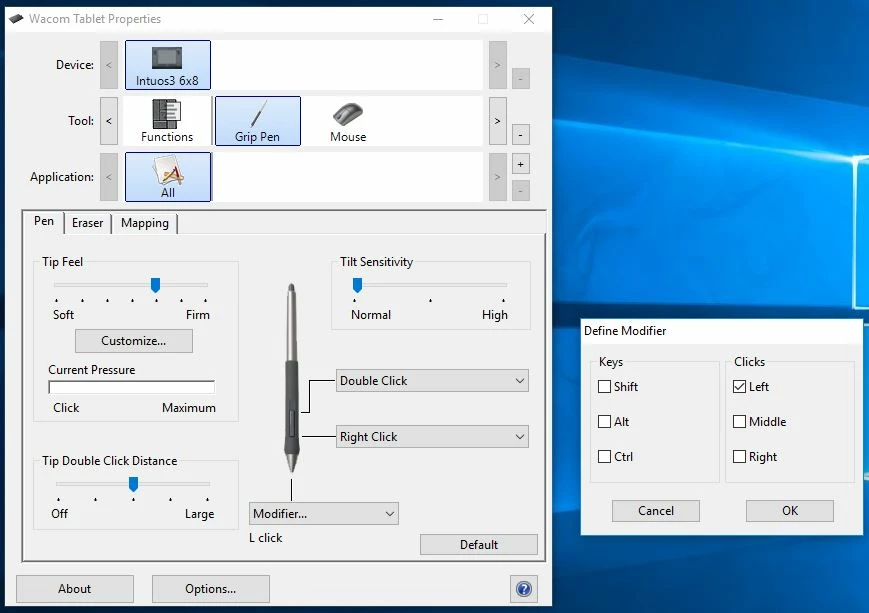The height and width of the screenshot is (613, 869).
Task: Minimize the Wacom Tablet Properties window
Action: click(438, 19)
